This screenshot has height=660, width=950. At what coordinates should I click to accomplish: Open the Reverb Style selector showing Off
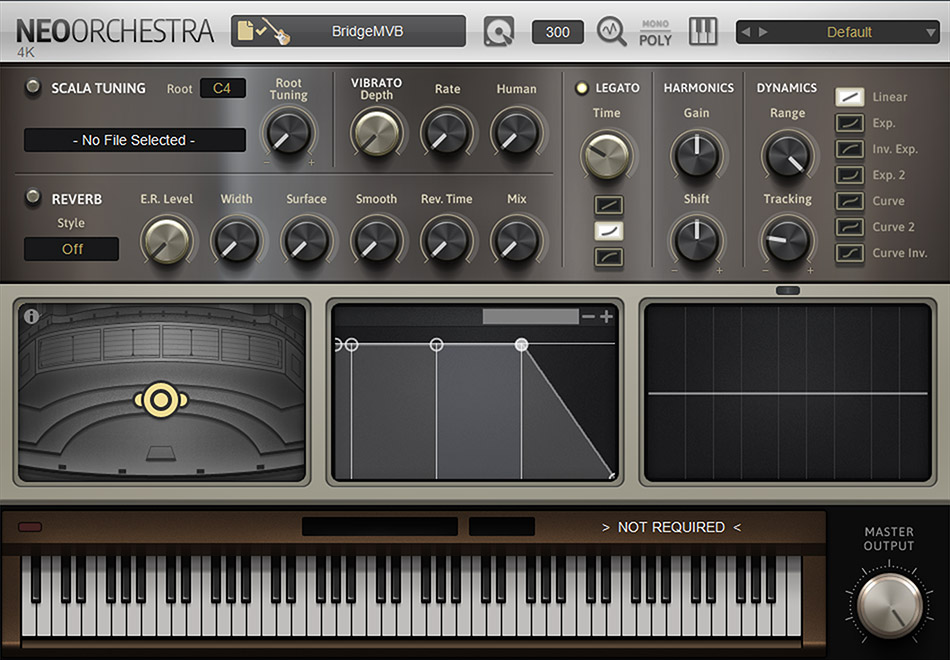pos(70,248)
